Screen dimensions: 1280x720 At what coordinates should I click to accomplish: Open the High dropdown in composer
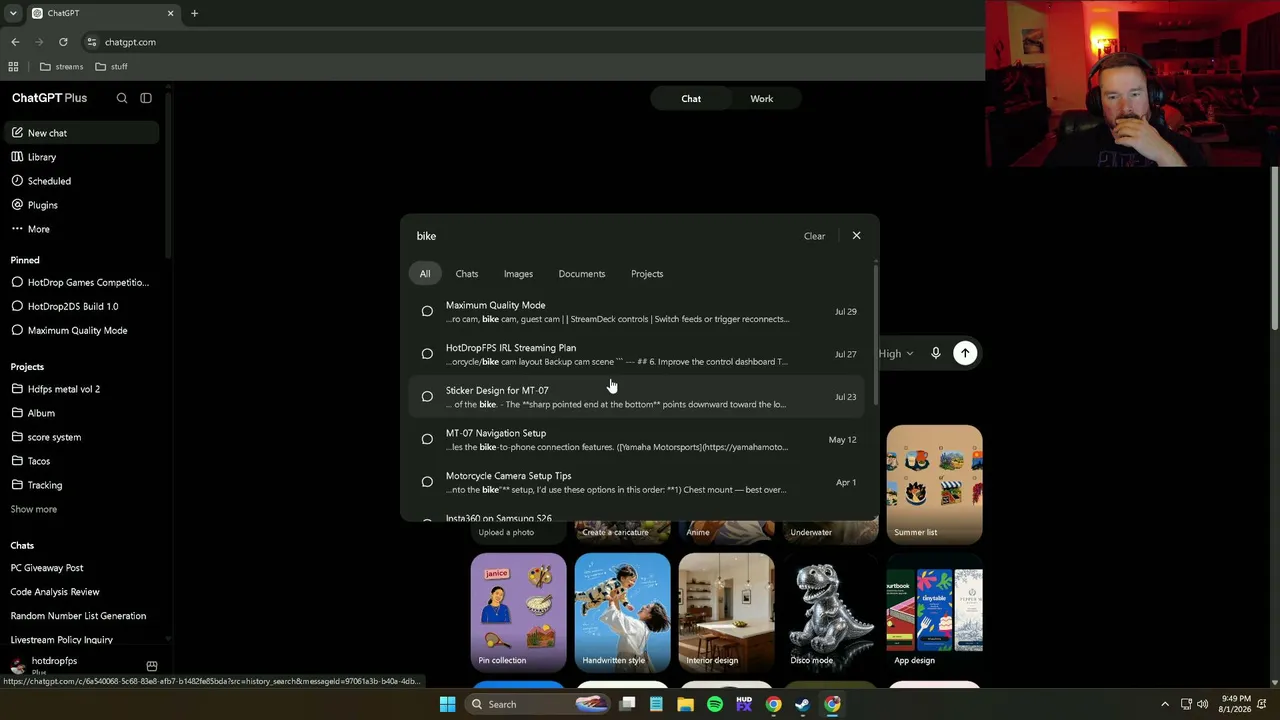896,354
